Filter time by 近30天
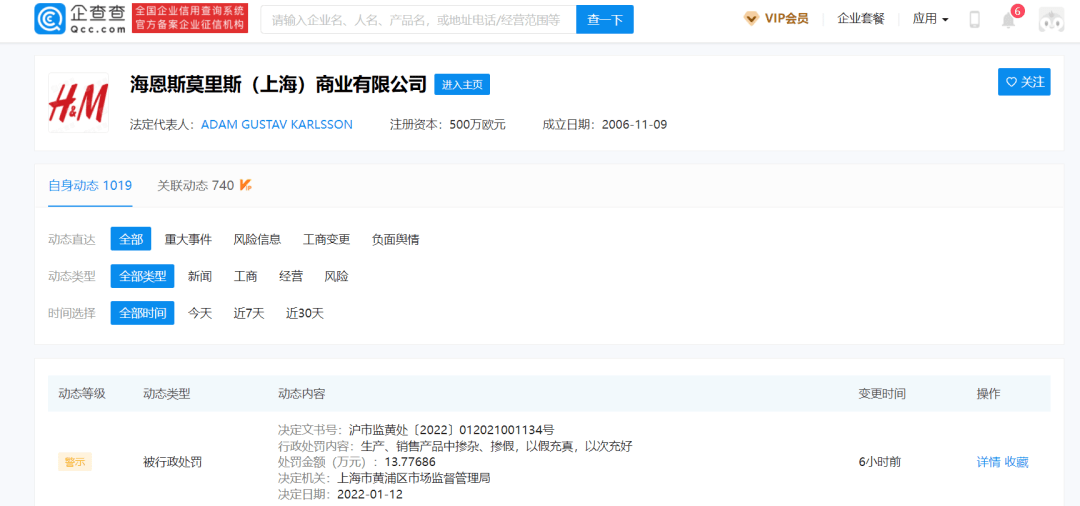 [x=304, y=313]
